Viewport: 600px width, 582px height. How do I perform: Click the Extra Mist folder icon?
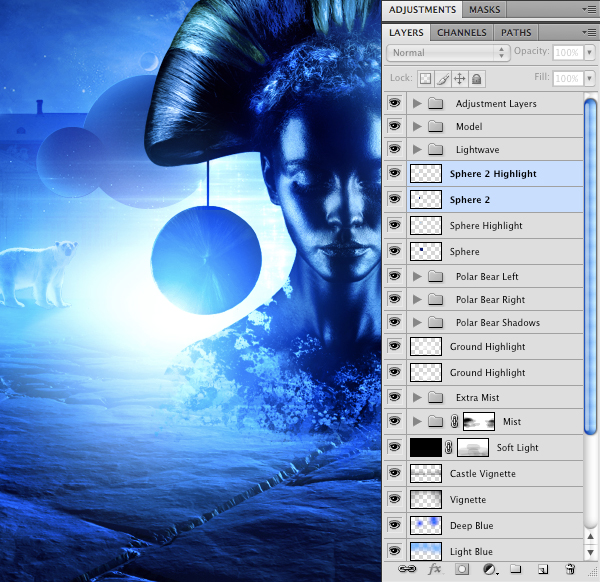[x=435, y=398]
